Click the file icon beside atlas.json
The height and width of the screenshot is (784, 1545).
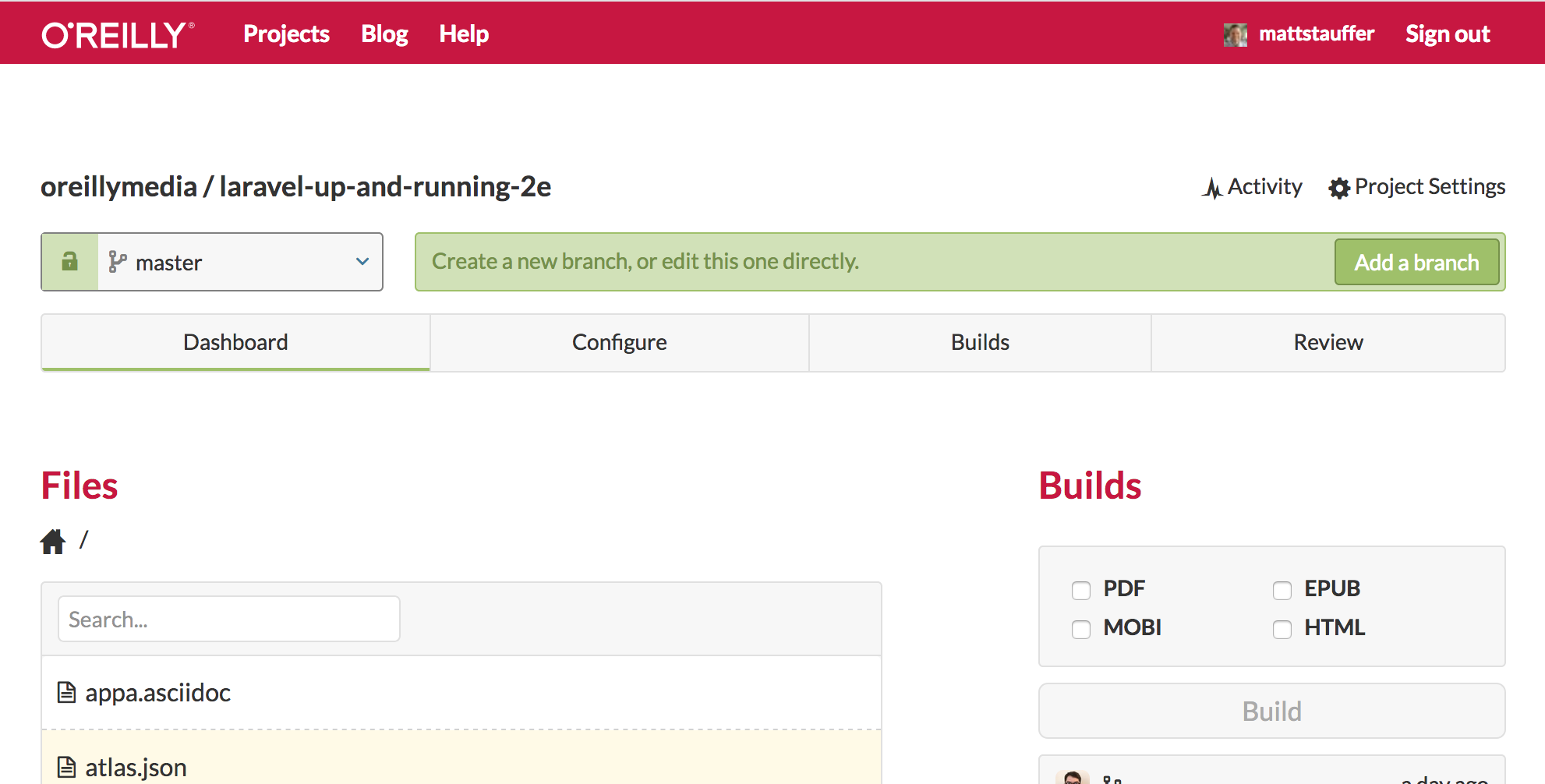[x=67, y=767]
